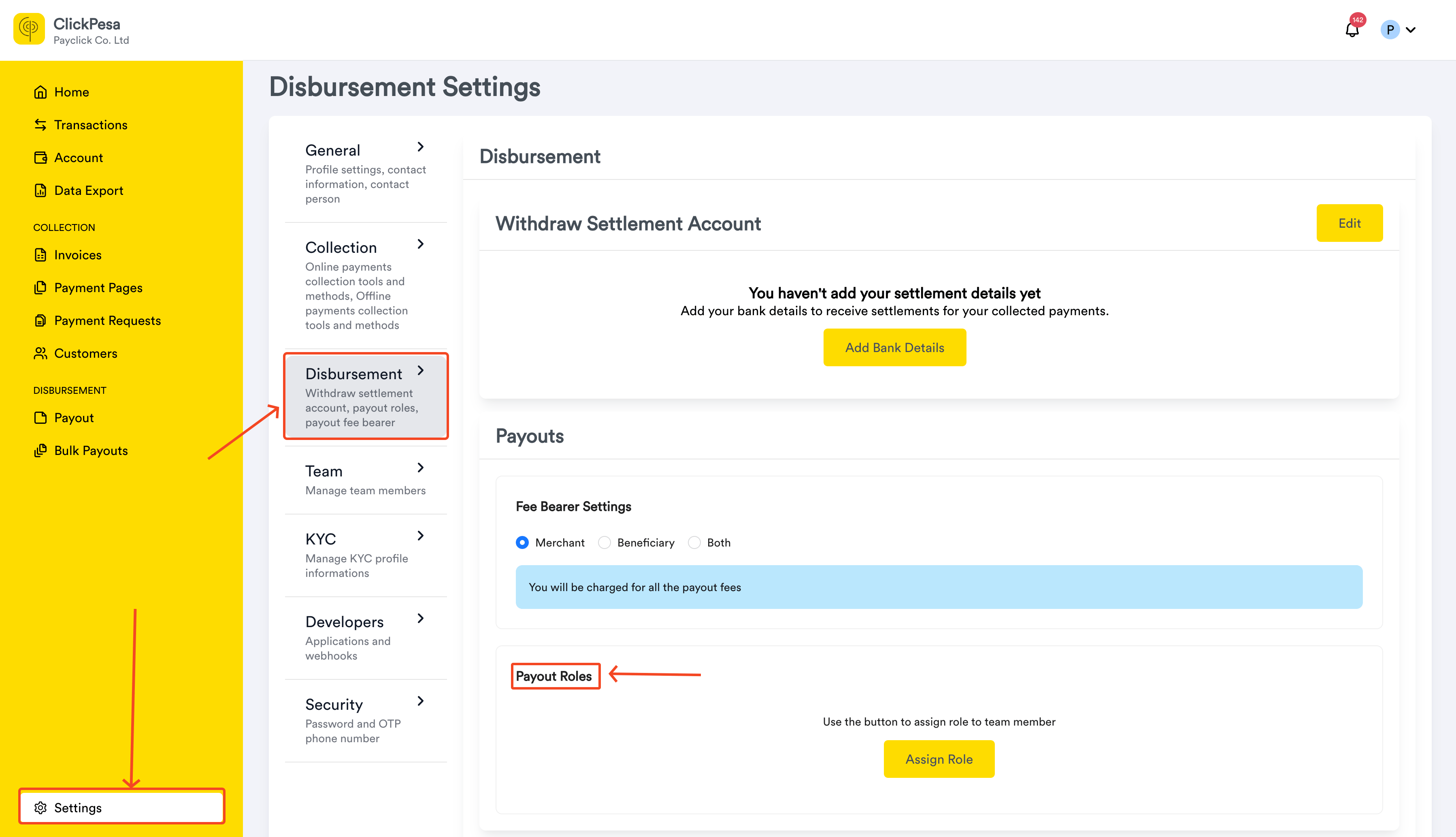
Task: Click the Settings gear icon
Action: 40,808
